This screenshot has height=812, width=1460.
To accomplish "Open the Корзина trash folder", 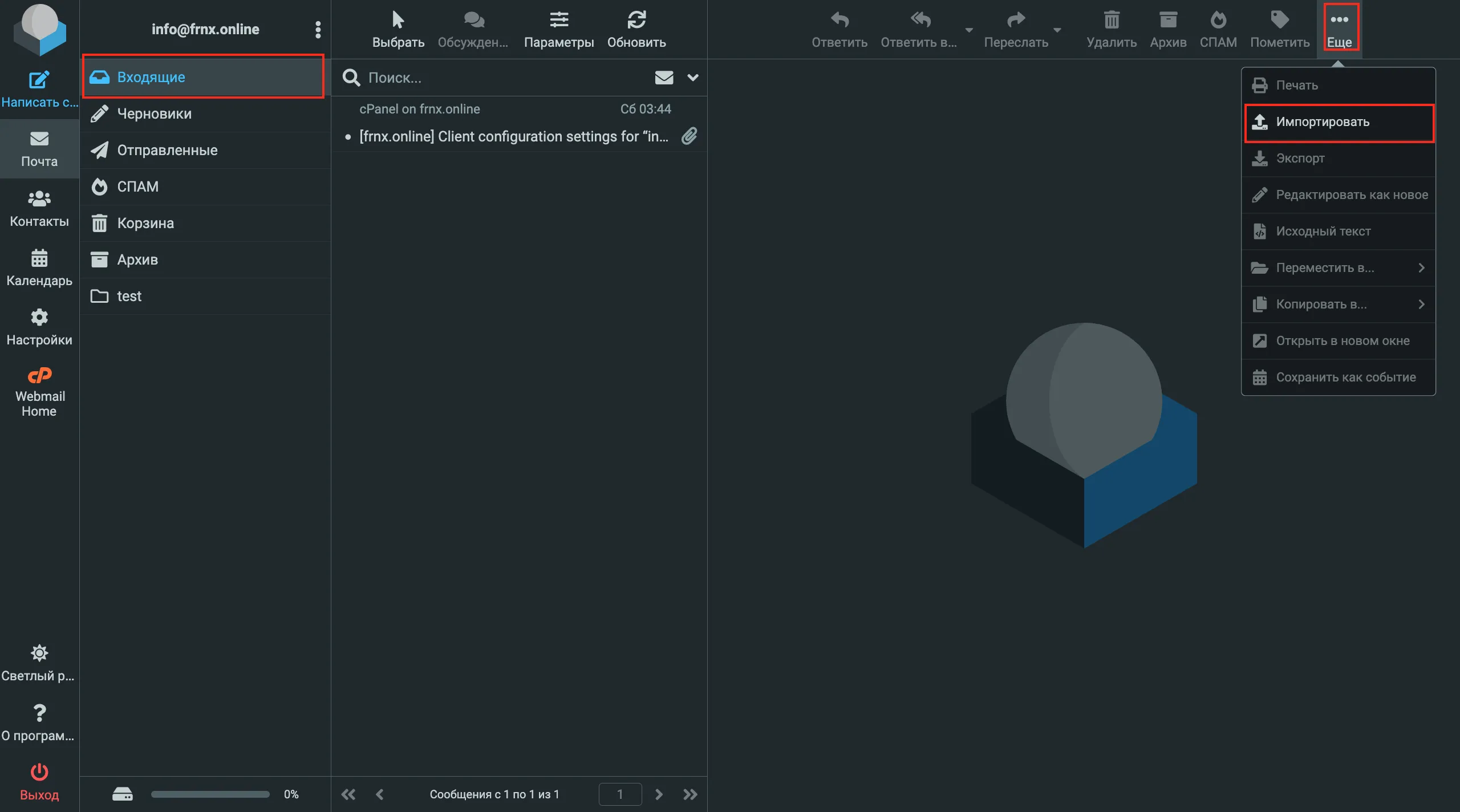I will point(205,223).
